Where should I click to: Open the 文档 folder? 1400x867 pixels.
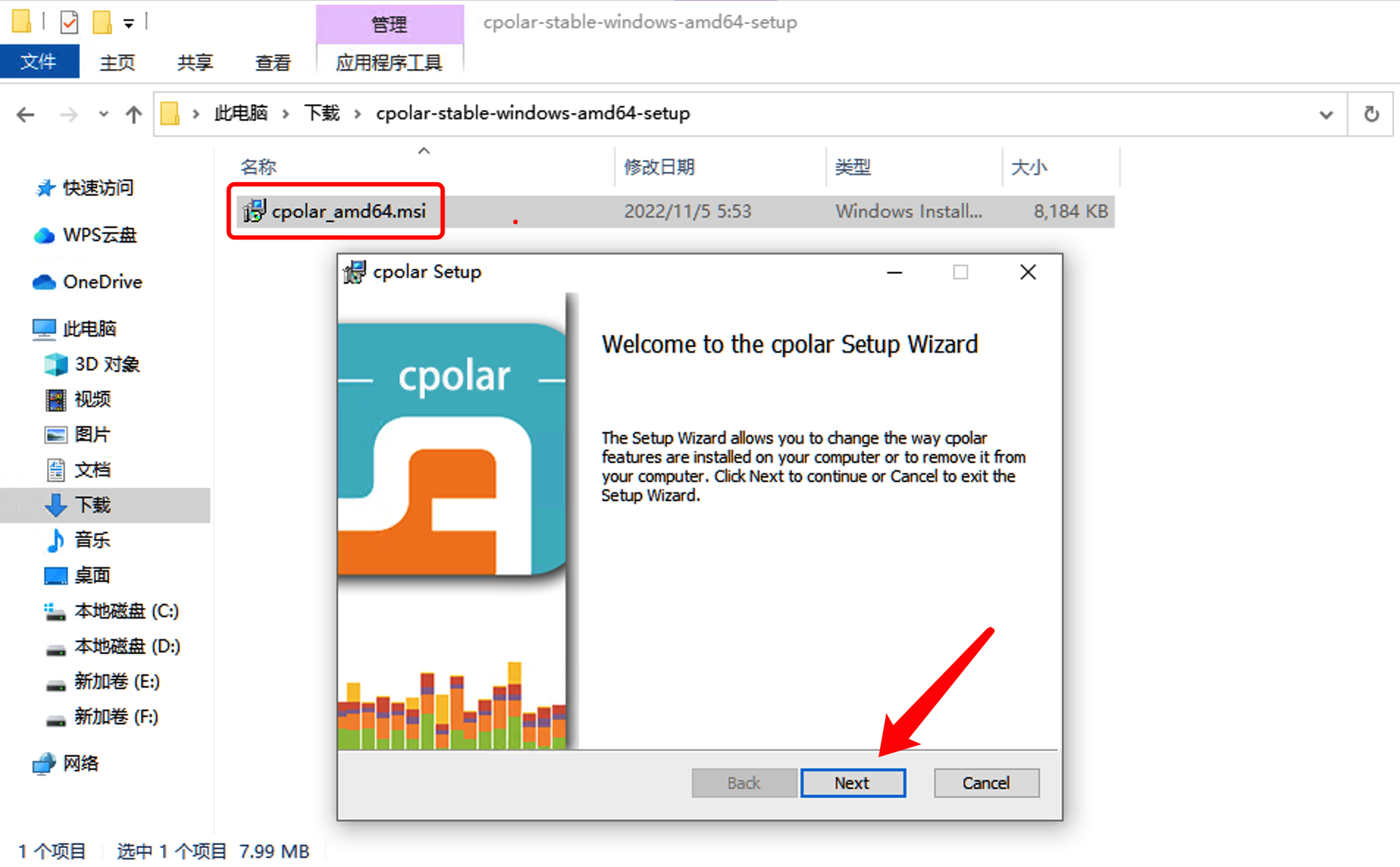[x=93, y=470]
